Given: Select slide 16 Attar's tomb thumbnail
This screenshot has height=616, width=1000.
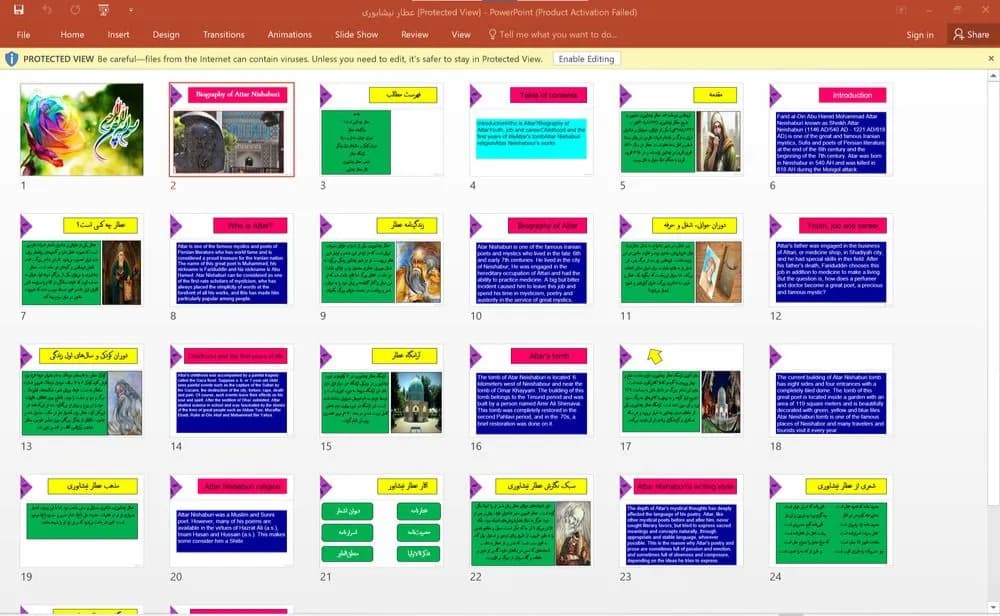Looking at the screenshot, I should coord(531,390).
